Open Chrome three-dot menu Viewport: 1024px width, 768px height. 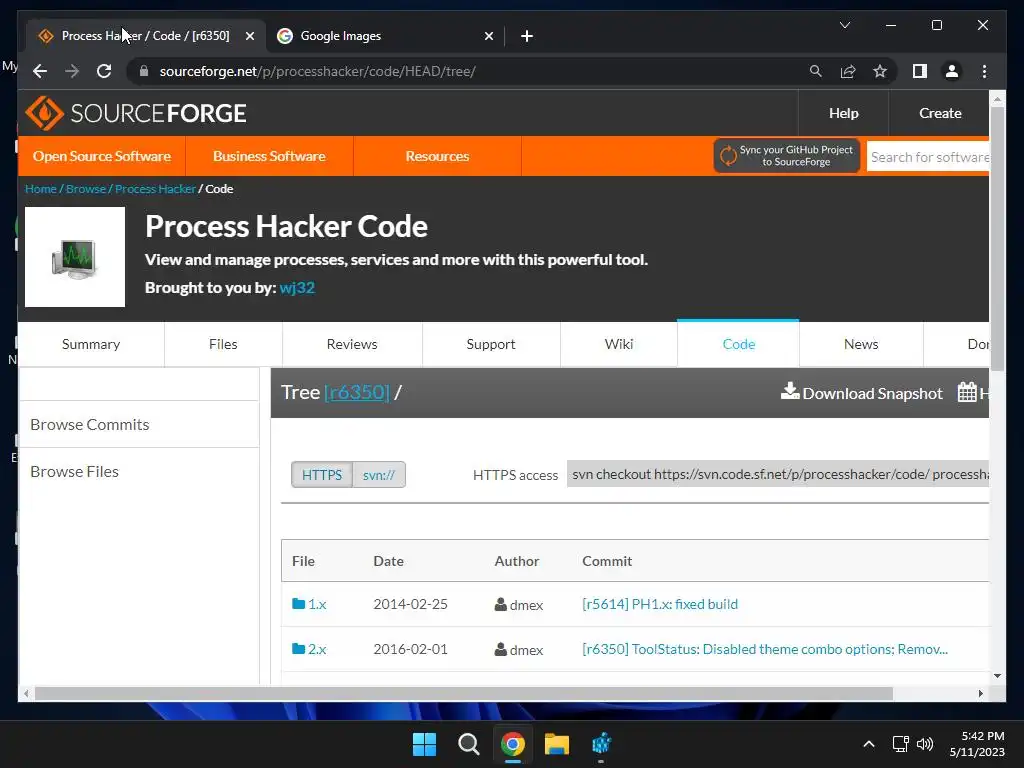coord(984,71)
